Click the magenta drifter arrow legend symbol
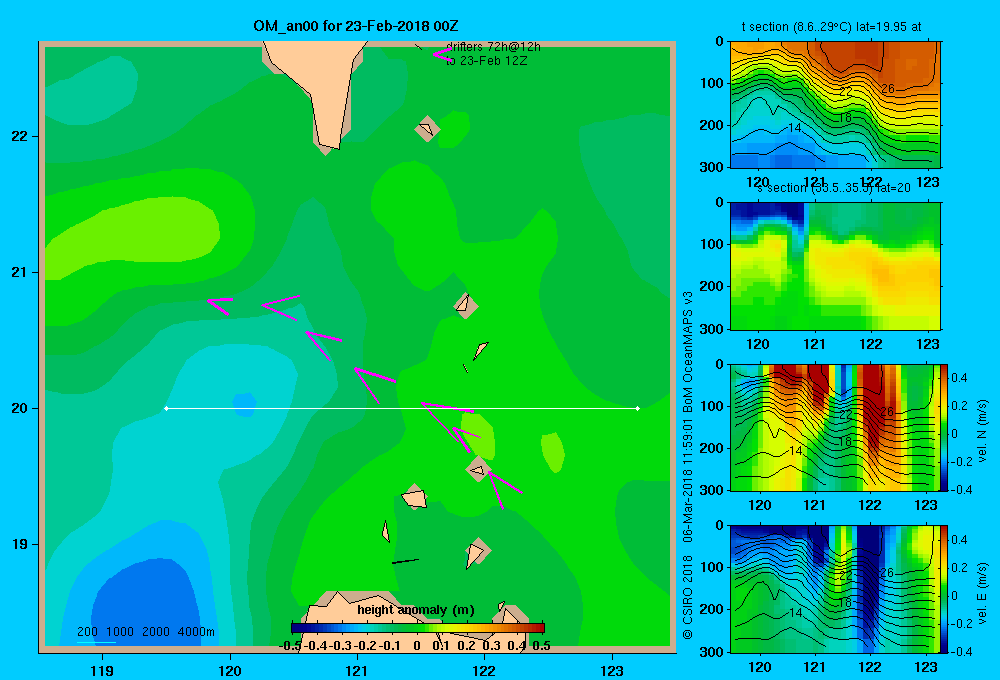 [x=442, y=54]
